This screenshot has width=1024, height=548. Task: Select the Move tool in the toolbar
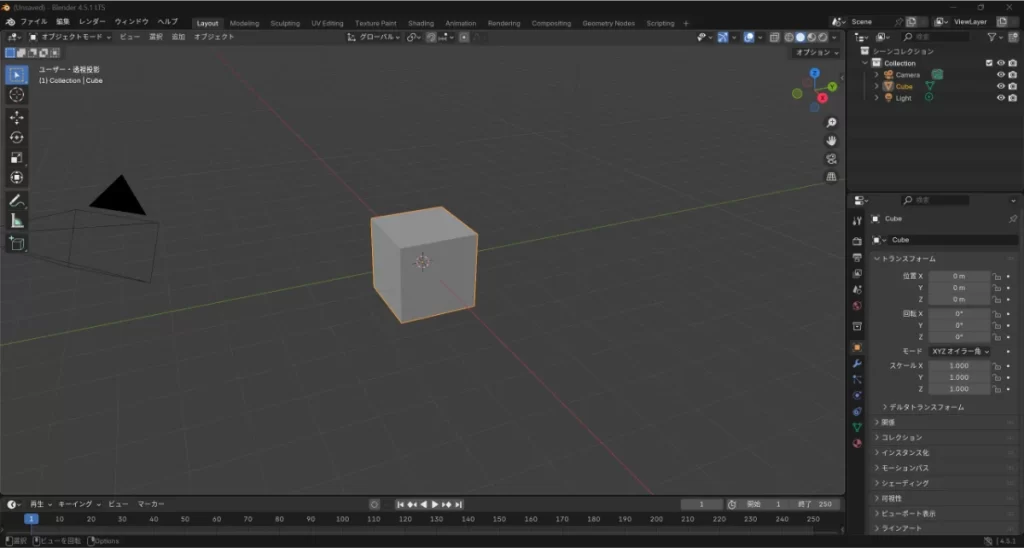17,117
